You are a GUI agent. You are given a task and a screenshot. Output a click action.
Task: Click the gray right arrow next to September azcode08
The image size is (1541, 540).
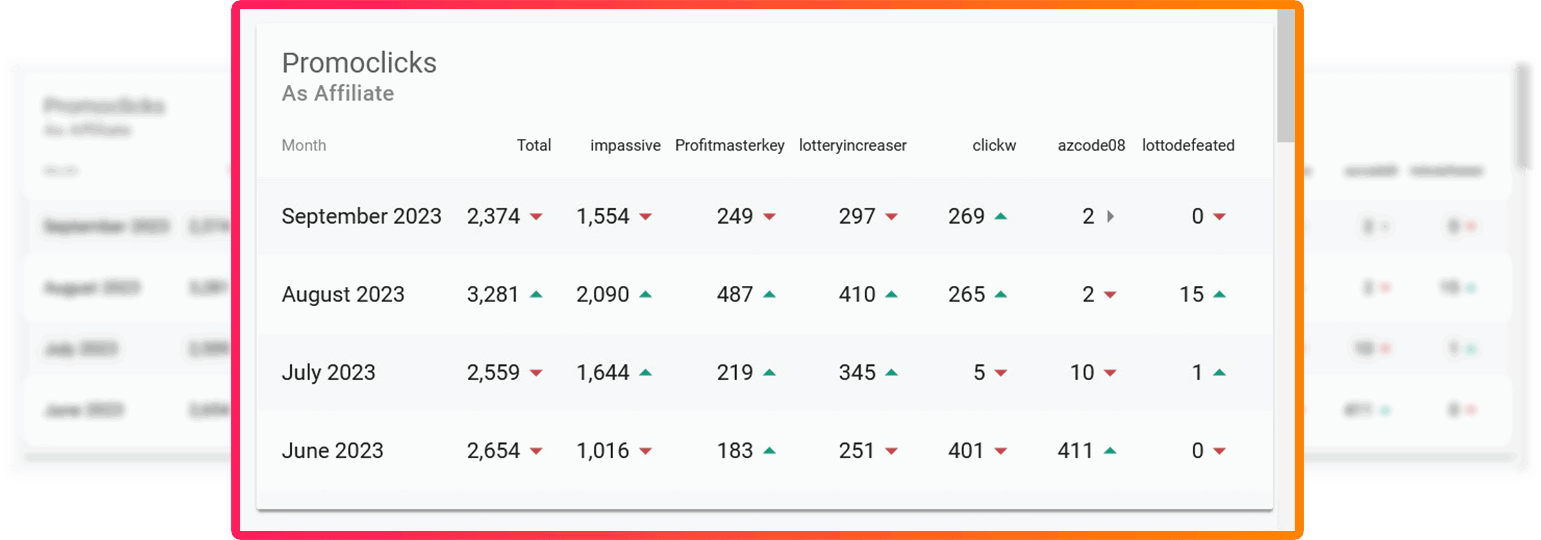[x=1109, y=217]
